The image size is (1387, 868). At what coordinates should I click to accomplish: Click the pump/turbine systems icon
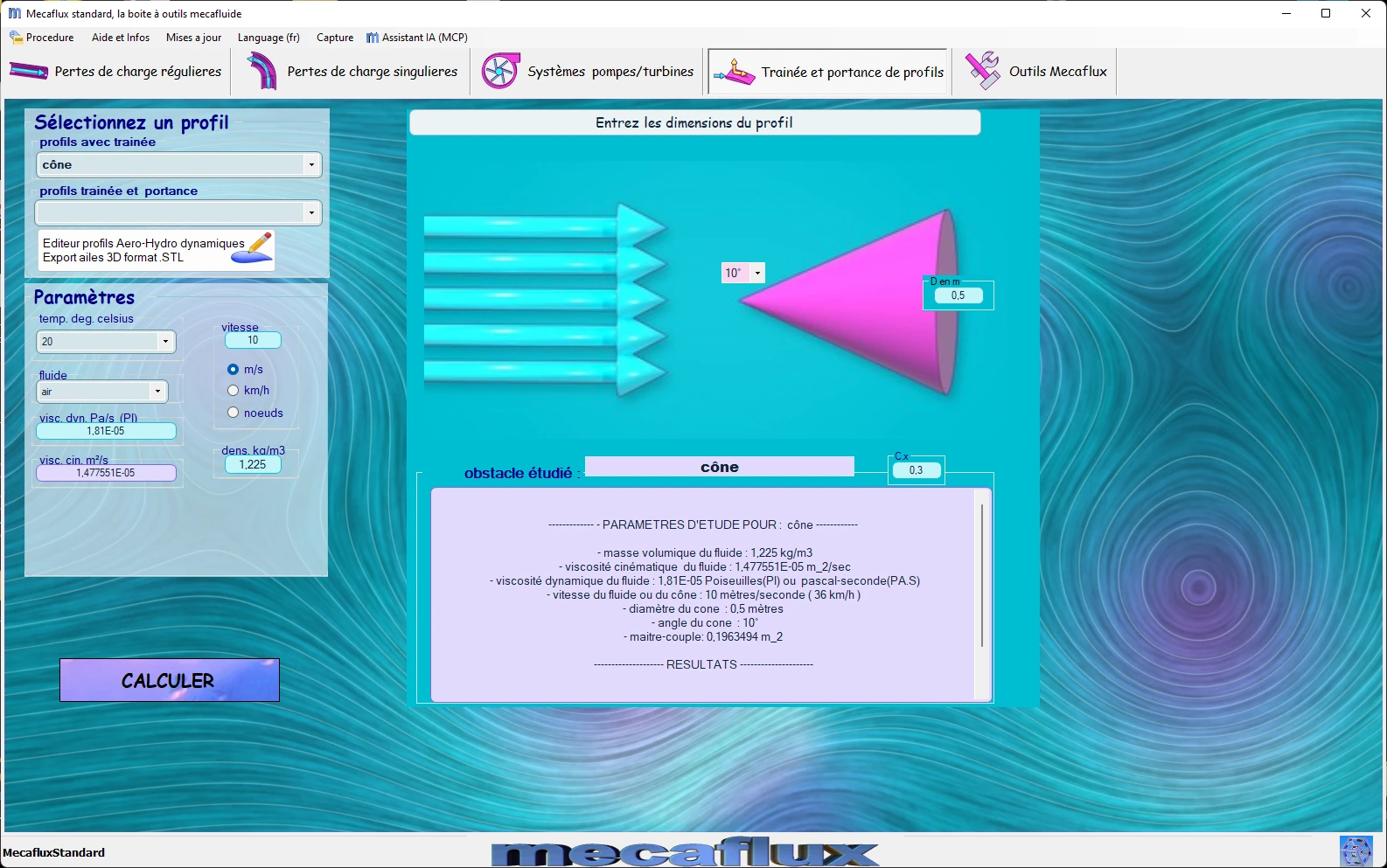coord(500,72)
